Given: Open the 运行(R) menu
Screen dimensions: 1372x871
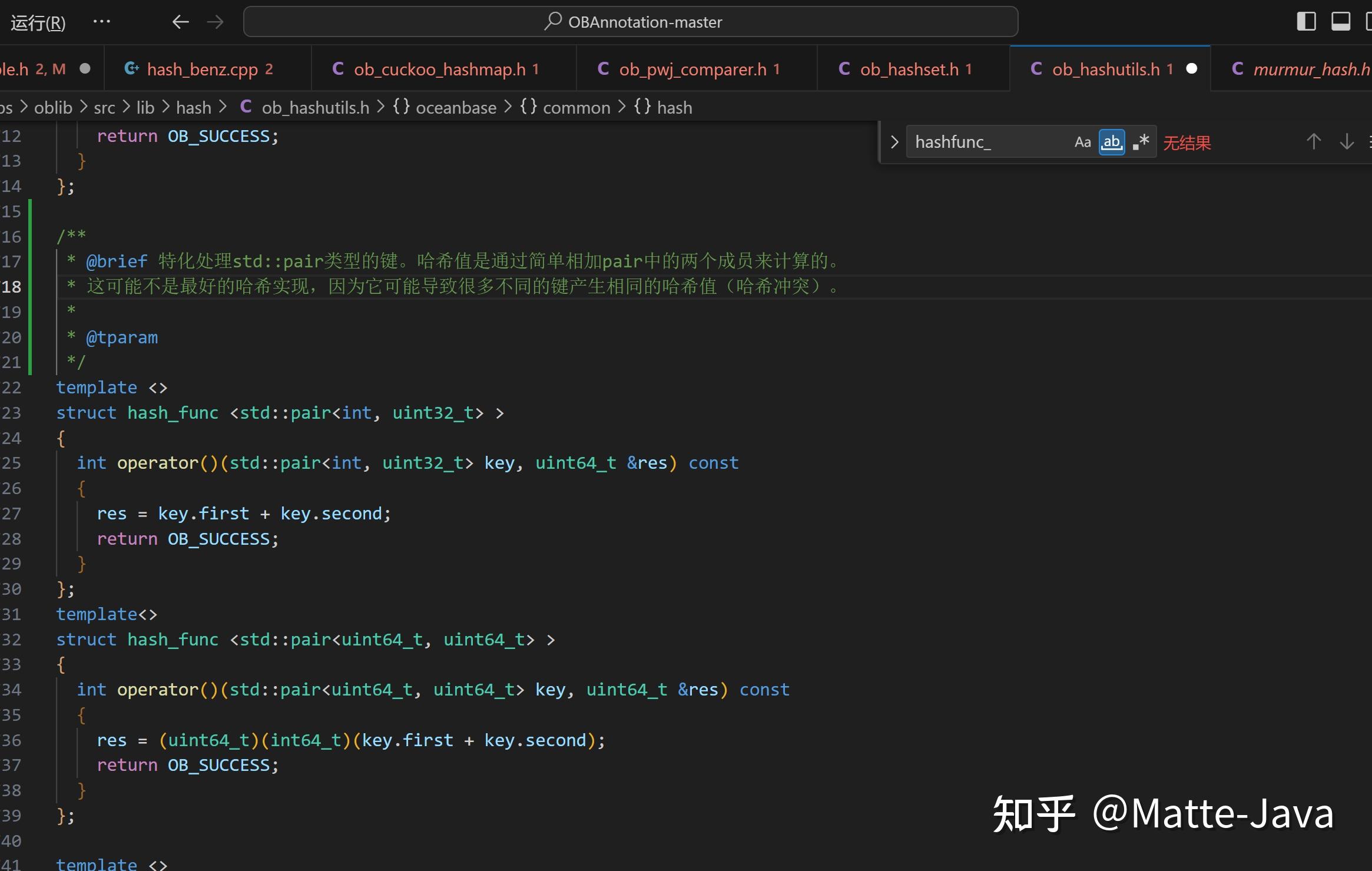Looking at the screenshot, I should (x=37, y=22).
